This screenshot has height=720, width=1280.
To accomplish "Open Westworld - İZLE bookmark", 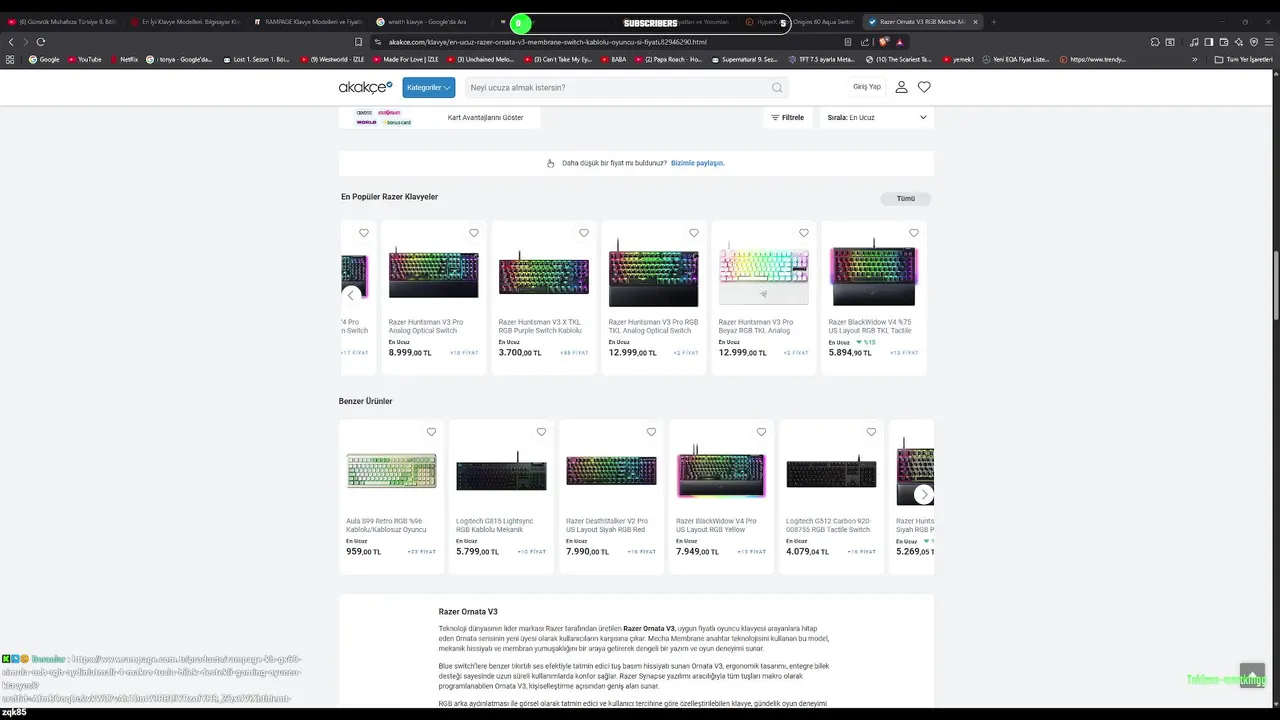I will (333, 59).
